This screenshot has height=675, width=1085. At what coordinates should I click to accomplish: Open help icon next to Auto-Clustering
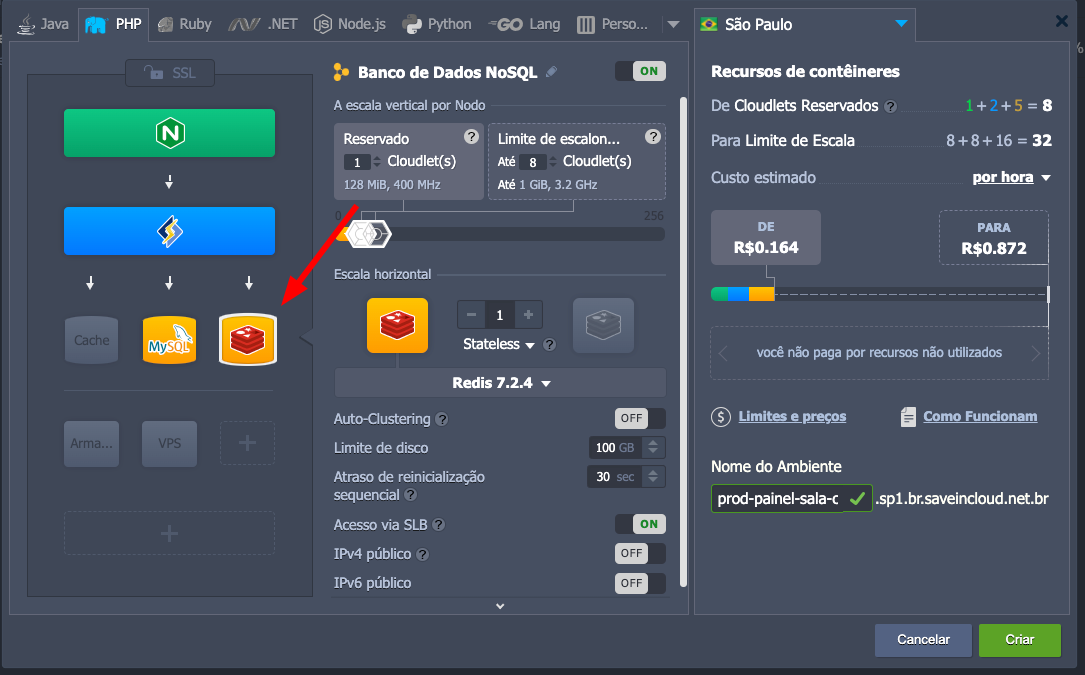coord(442,420)
